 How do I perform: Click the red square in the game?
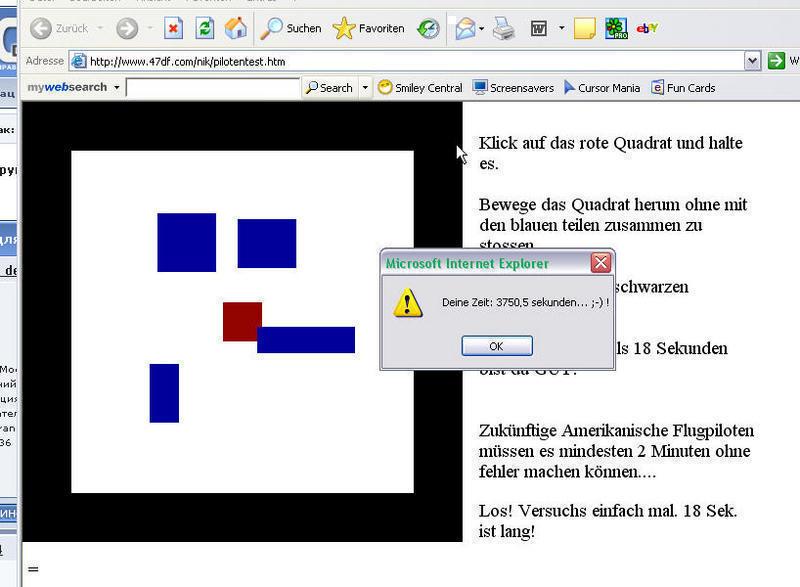point(241,320)
